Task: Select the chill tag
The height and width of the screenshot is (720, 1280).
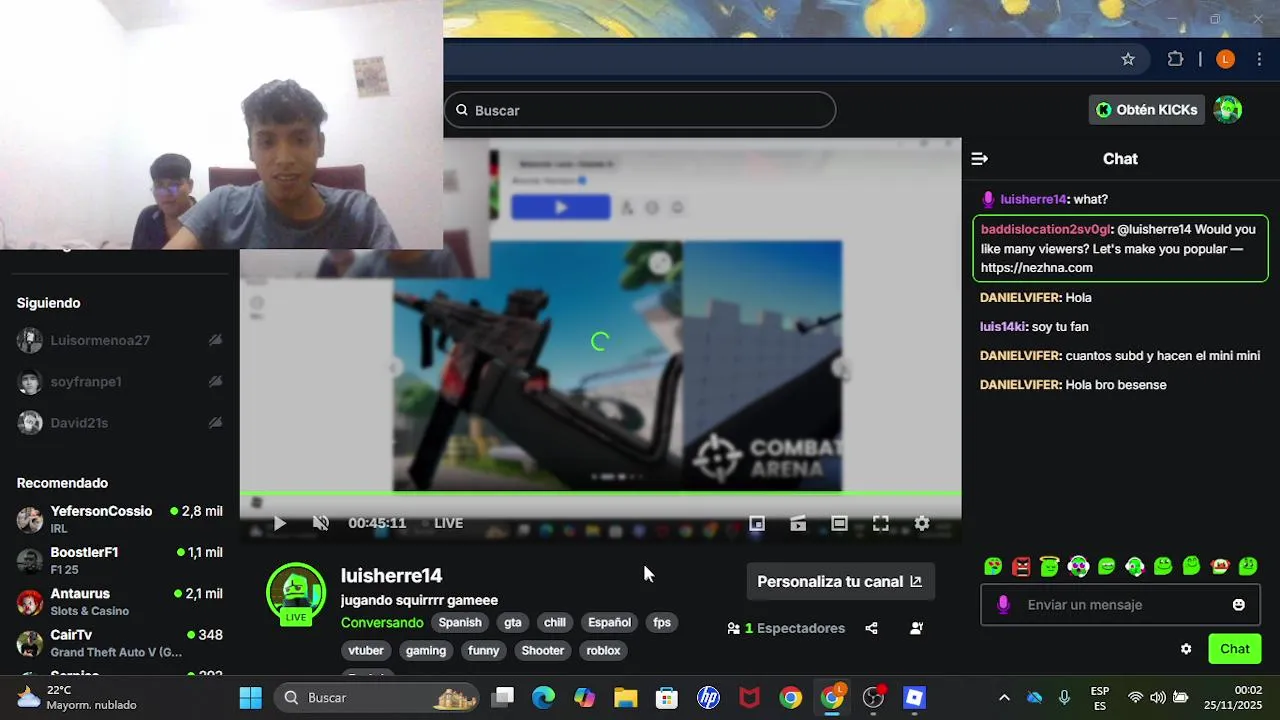Action: point(555,622)
